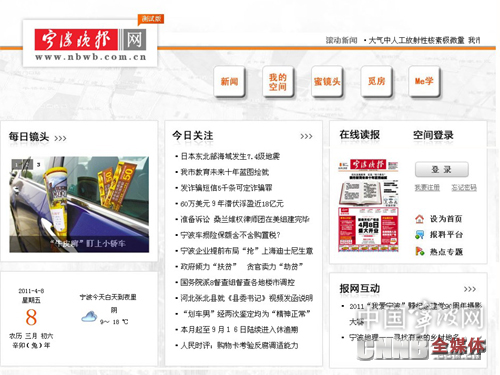
Task: Open headline 日本东北部海域发生7.4级地震
Action: (x=230, y=156)
